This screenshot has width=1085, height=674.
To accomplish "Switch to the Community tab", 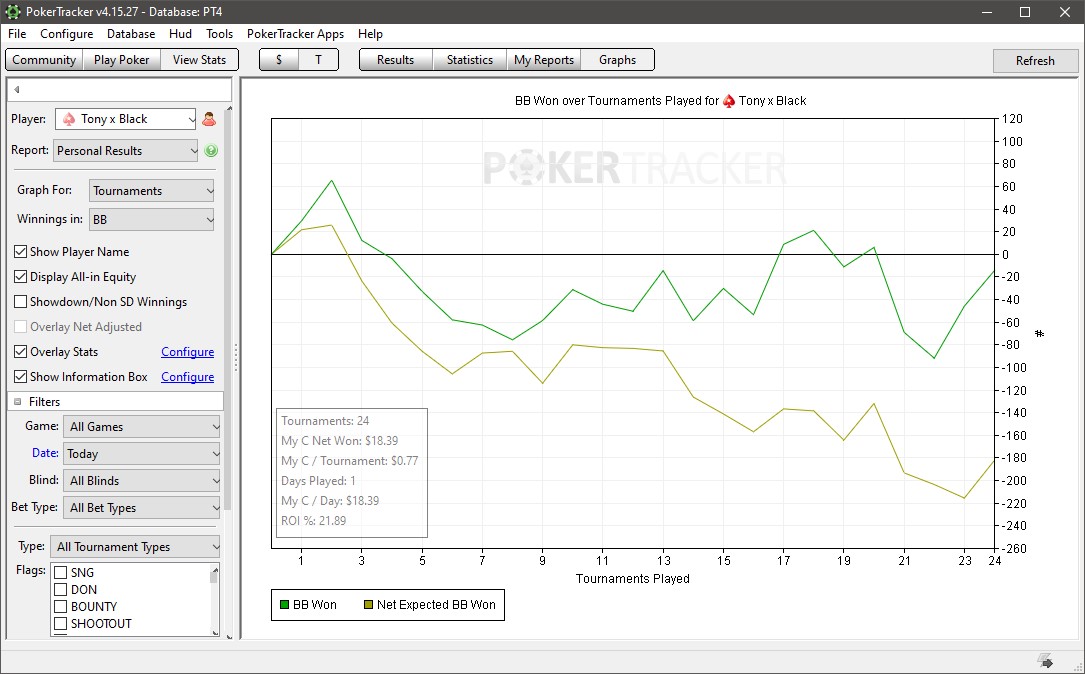I will point(44,60).
